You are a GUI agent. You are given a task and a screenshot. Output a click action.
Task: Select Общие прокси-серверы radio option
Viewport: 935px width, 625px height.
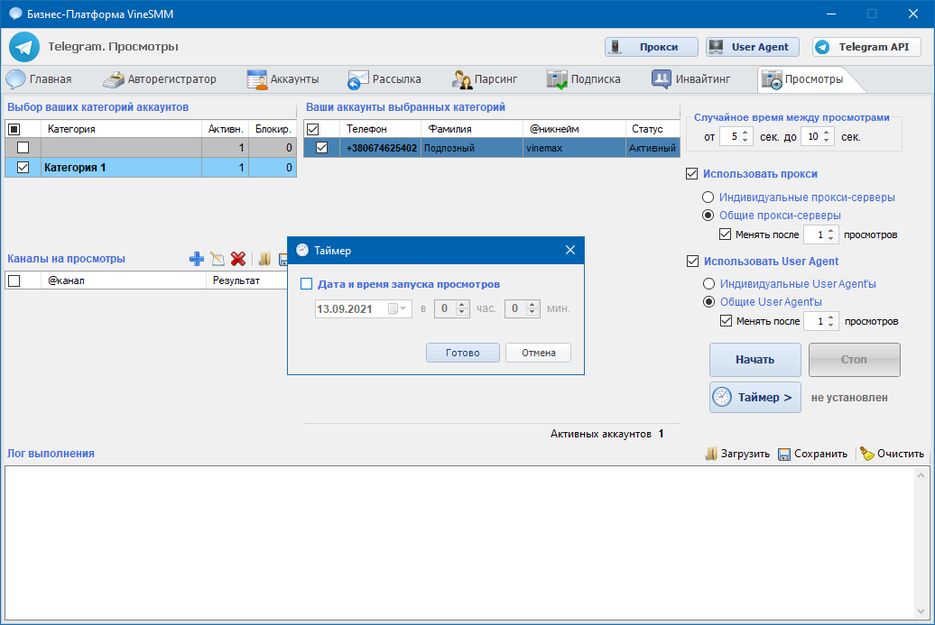pyautogui.click(x=708, y=215)
